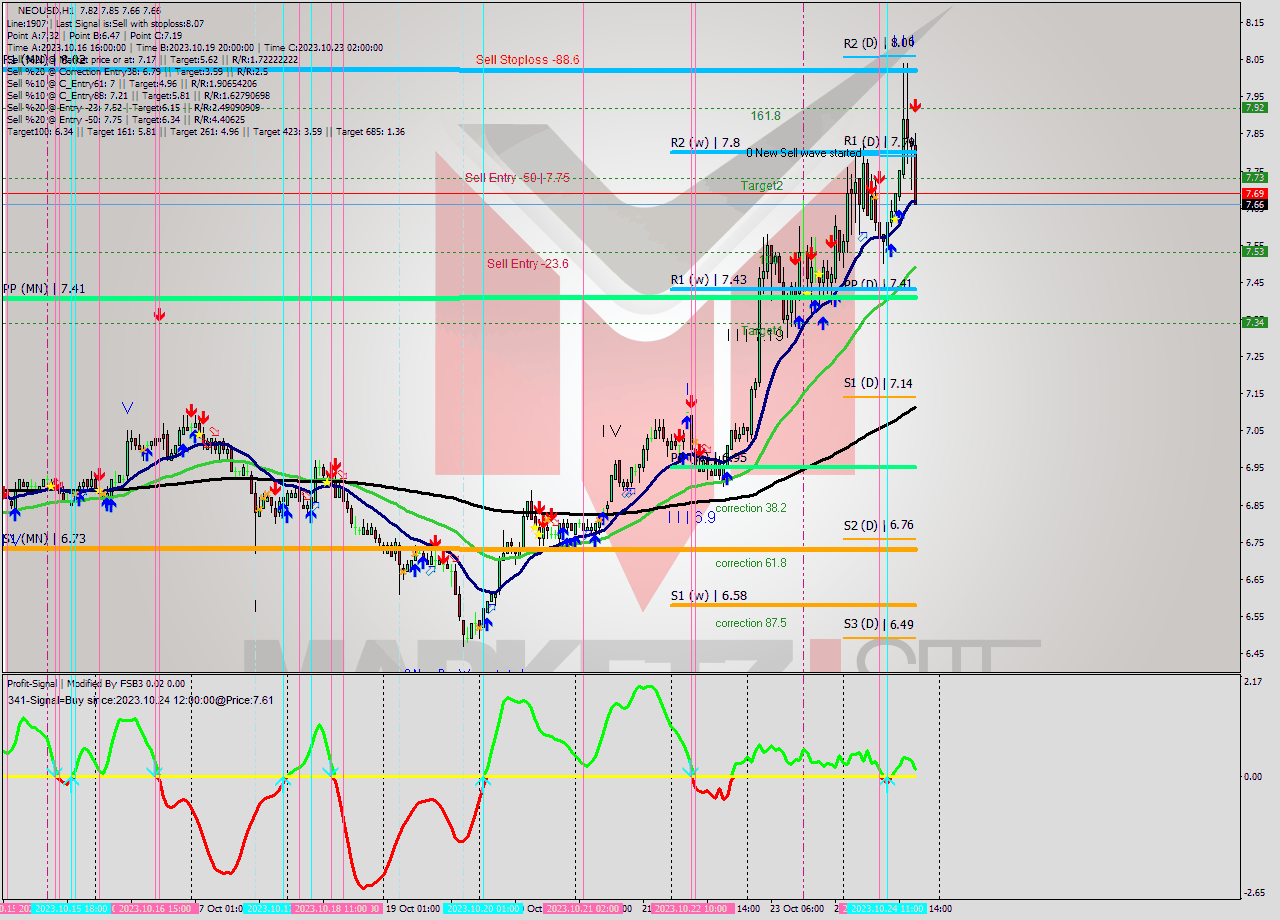
Task: Select the 'Sell Entry -50 | 7.75' label
Action: click(517, 177)
